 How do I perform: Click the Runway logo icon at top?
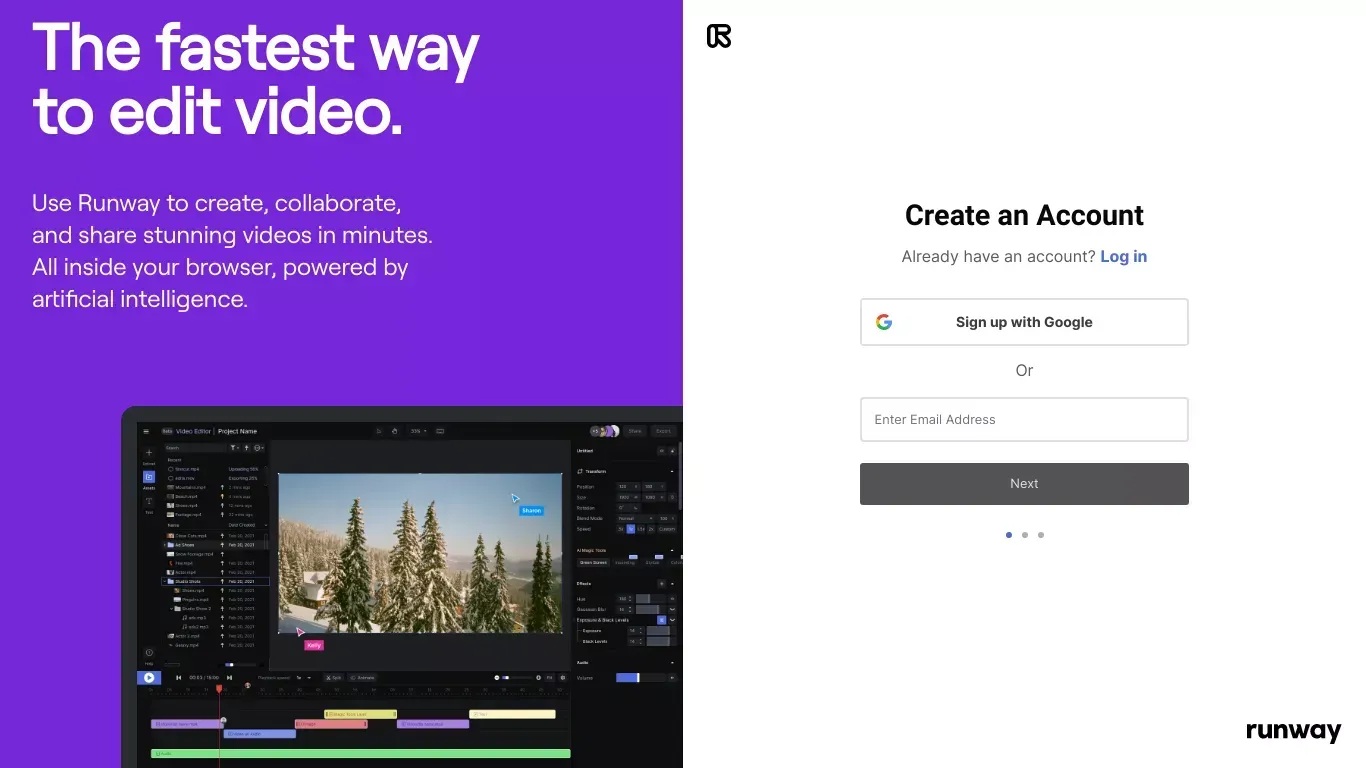[719, 36]
